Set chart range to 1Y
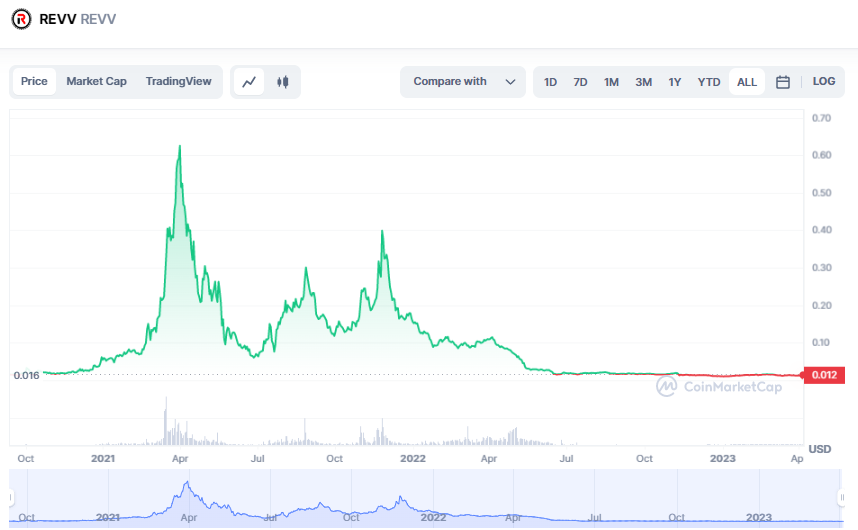The width and height of the screenshot is (858, 530). pyautogui.click(x=675, y=82)
